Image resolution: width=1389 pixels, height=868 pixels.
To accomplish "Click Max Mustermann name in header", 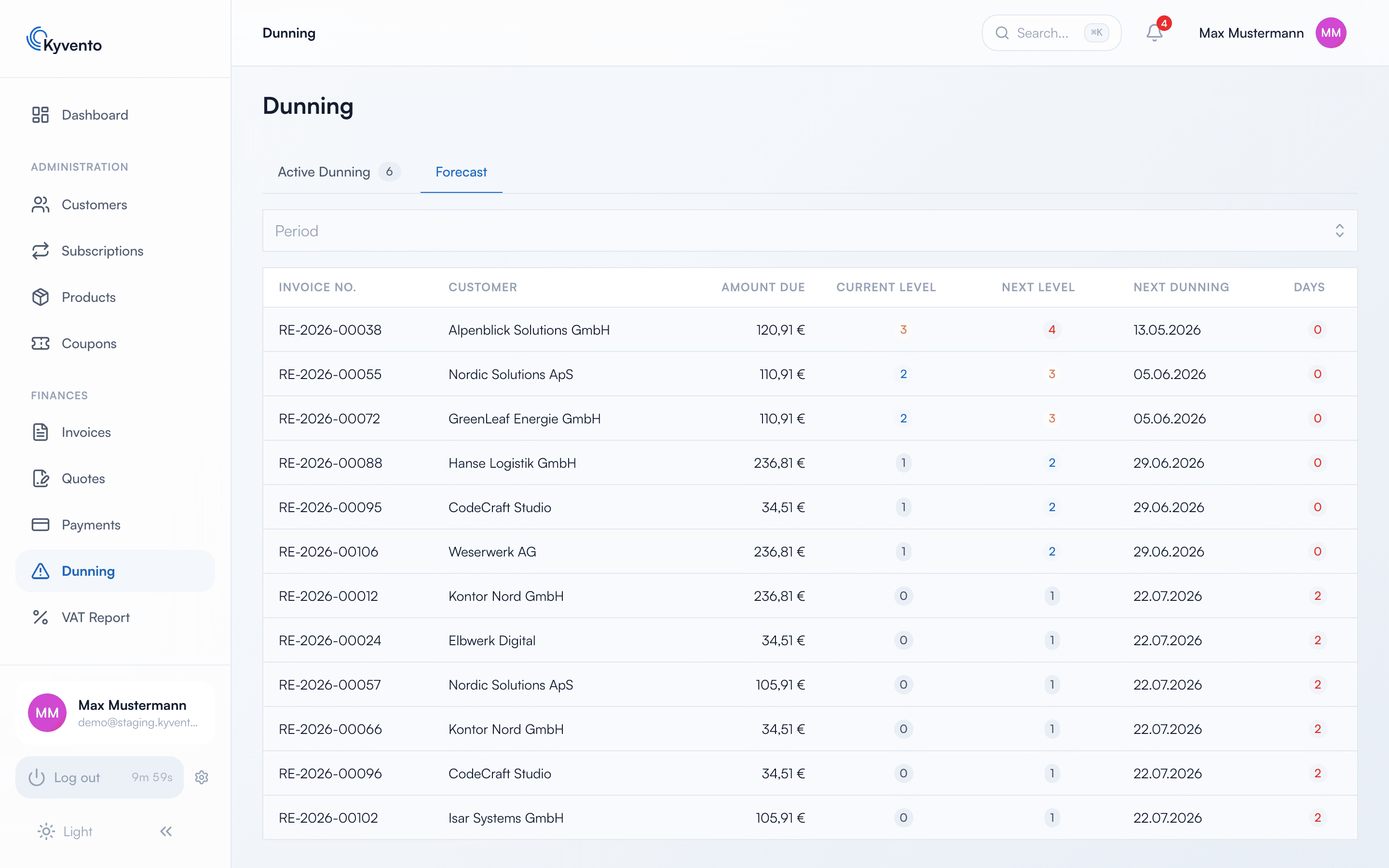I will (x=1251, y=33).
